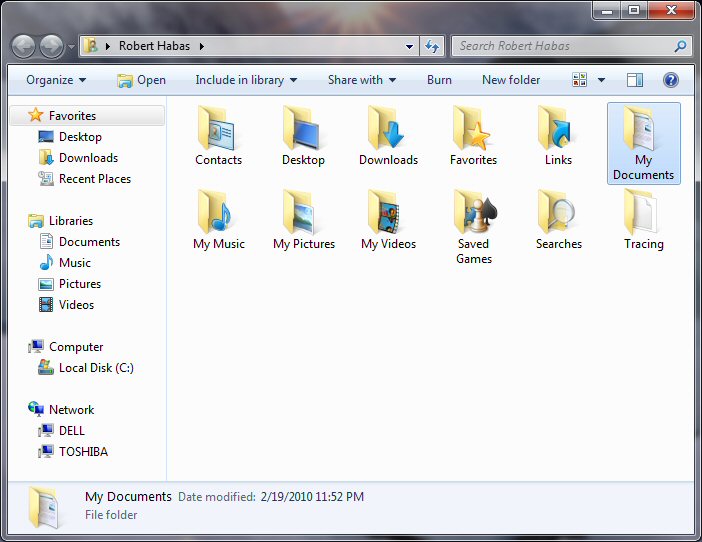Click the Help question mark icon
Image resolution: width=702 pixels, height=542 pixels.
671,80
